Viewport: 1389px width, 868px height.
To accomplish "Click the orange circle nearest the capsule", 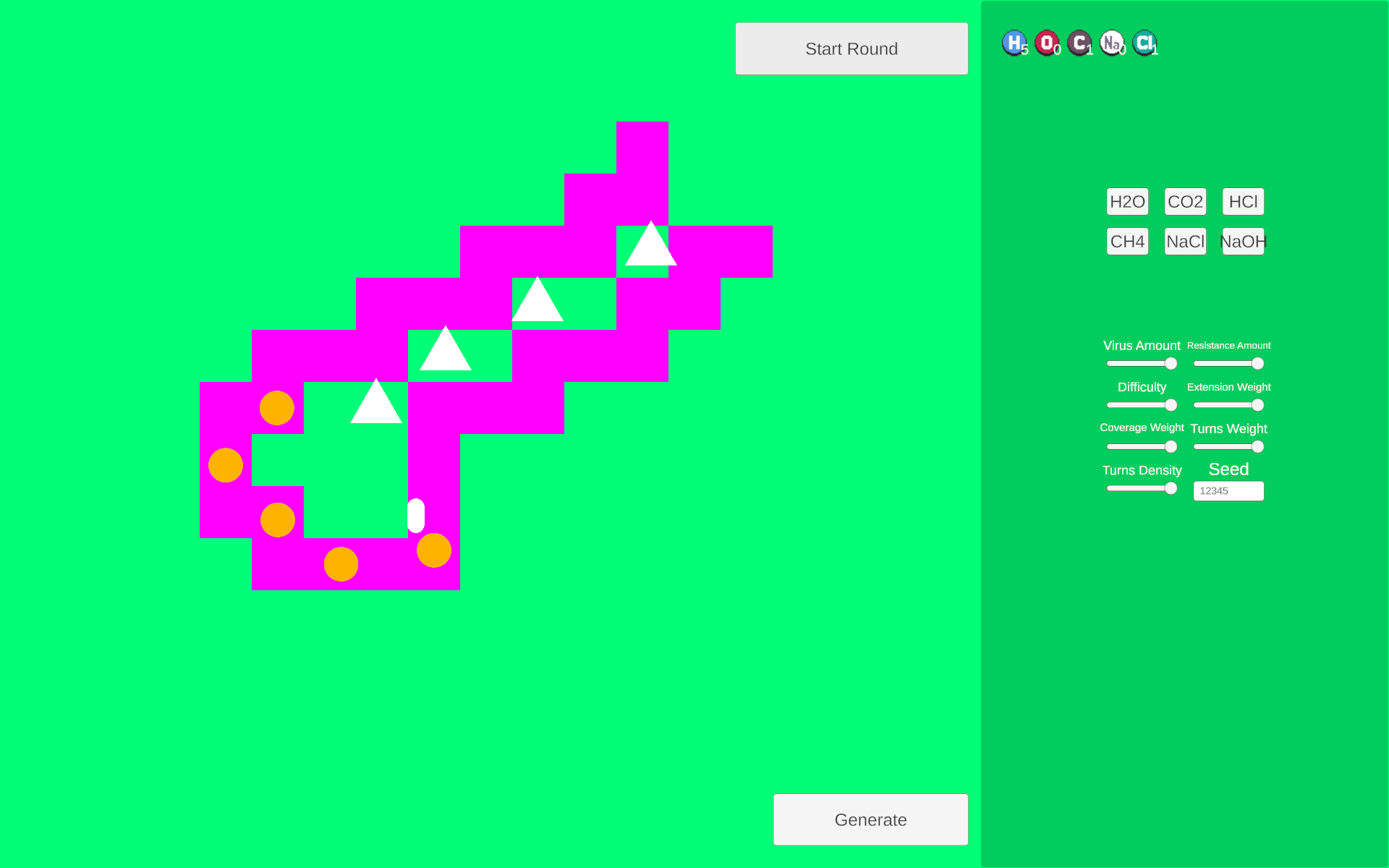I will tap(434, 550).
